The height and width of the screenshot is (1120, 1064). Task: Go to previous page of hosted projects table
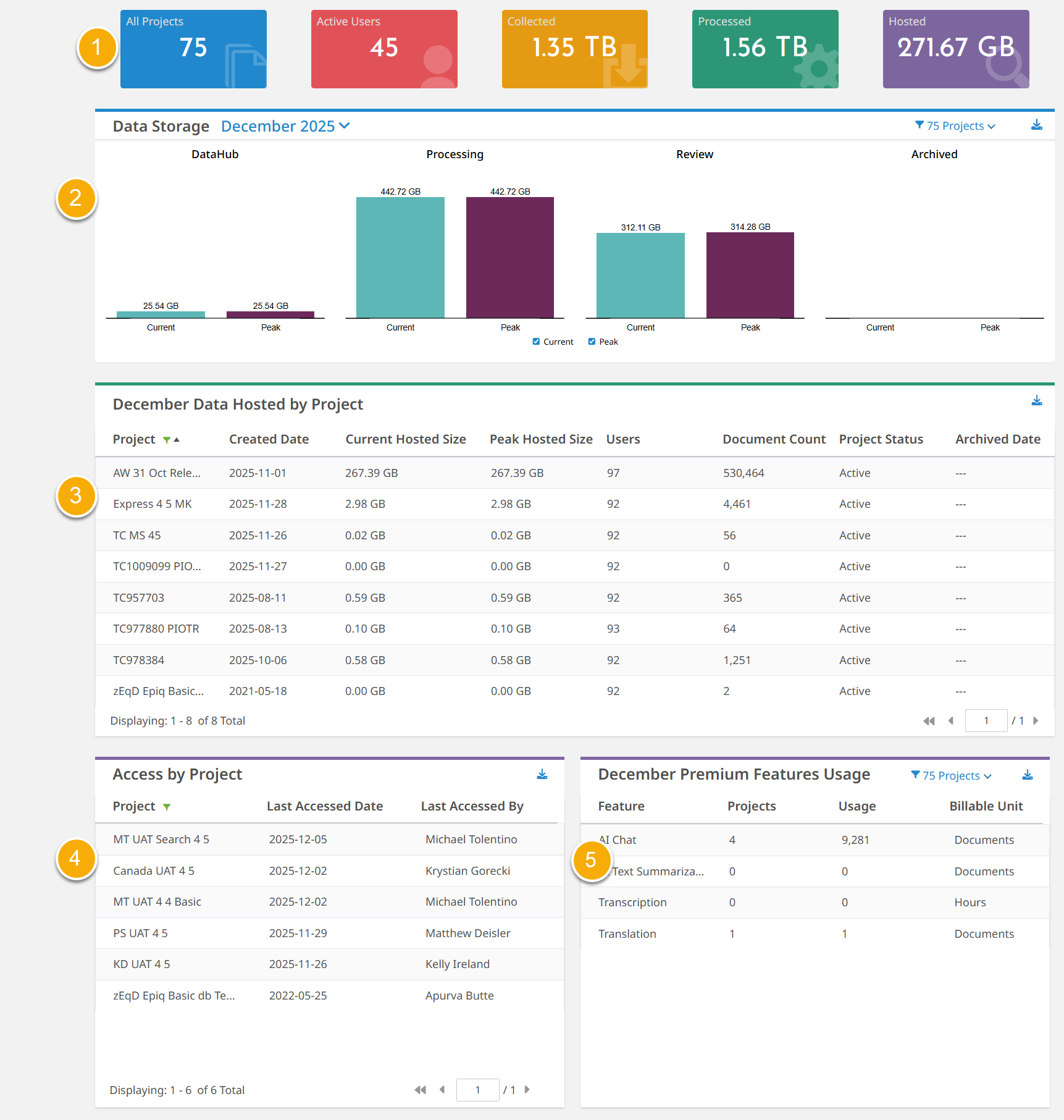950,721
